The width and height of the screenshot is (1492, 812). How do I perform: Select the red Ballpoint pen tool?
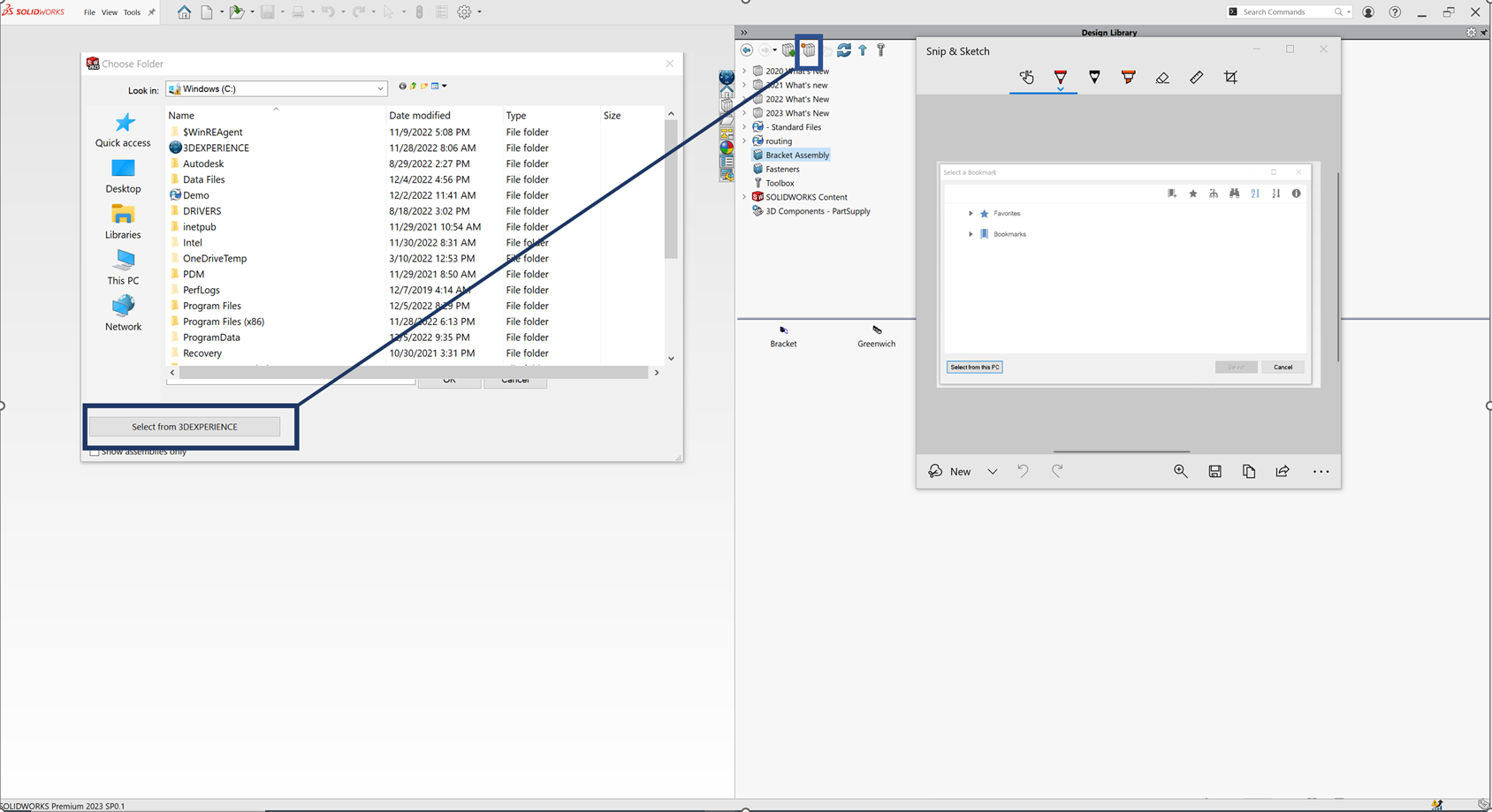pyautogui.click(x=1060, y=78)
